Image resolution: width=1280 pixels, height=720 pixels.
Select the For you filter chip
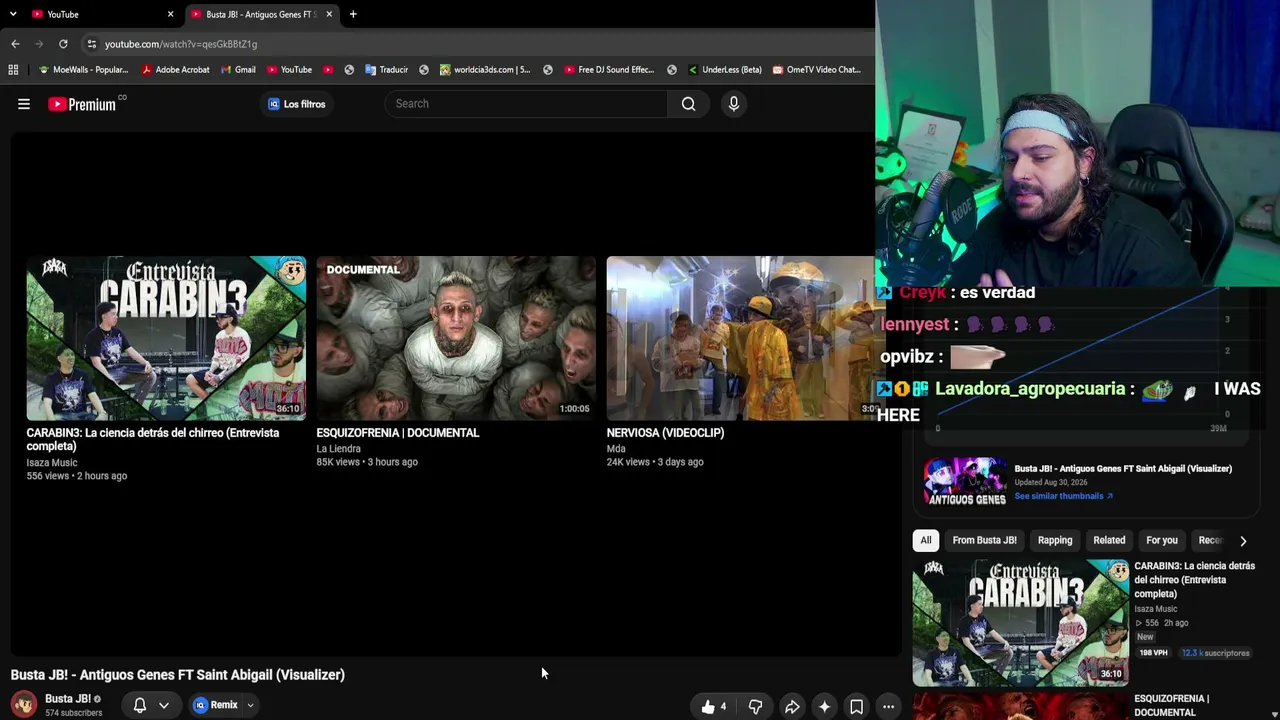pyautogui.click(x=1162, y=541)
